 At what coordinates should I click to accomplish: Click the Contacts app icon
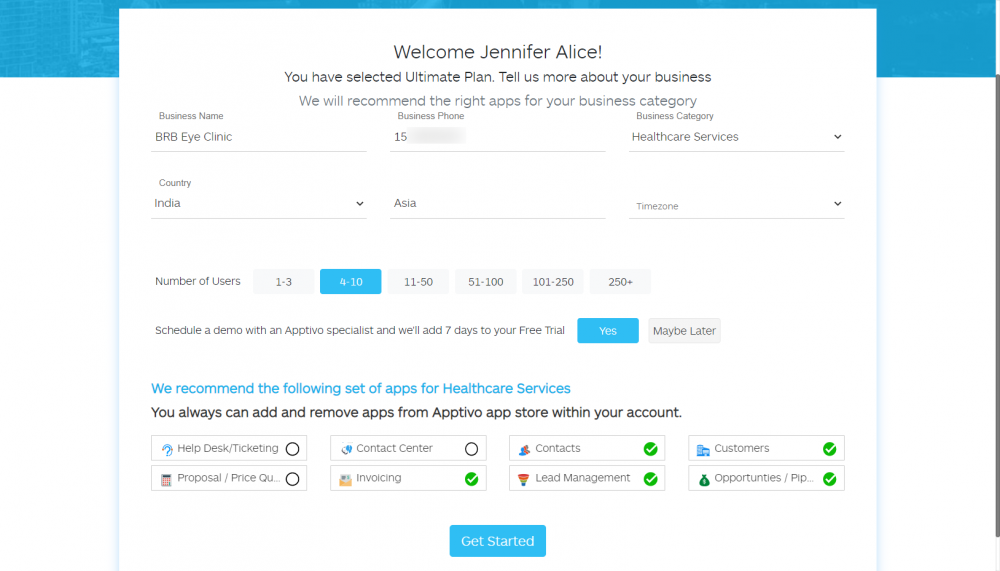[524, 449]
